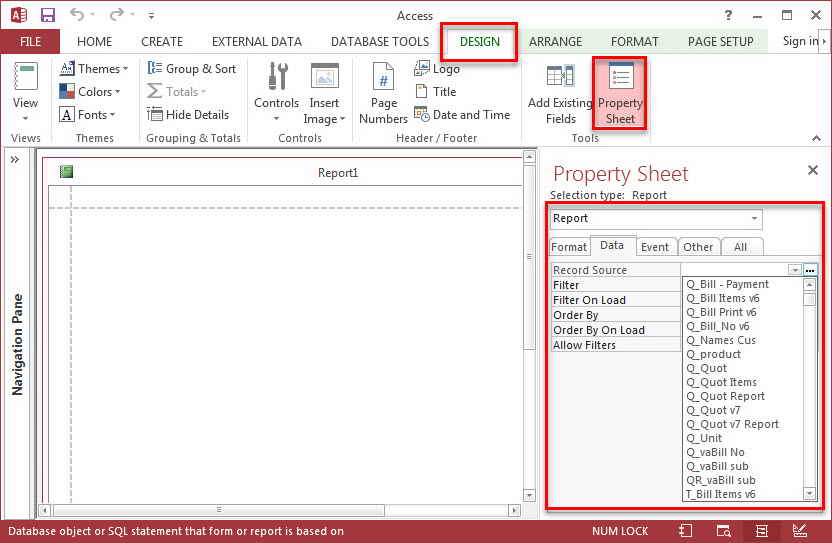
Task: Switch to the FORMAT ribbon tab
Action: [635, 41]
